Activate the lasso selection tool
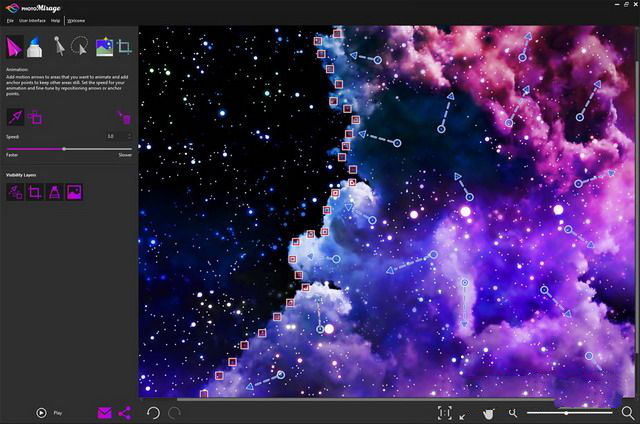The image size is (640, 424). pyautogui.click(x=80, y=46)
